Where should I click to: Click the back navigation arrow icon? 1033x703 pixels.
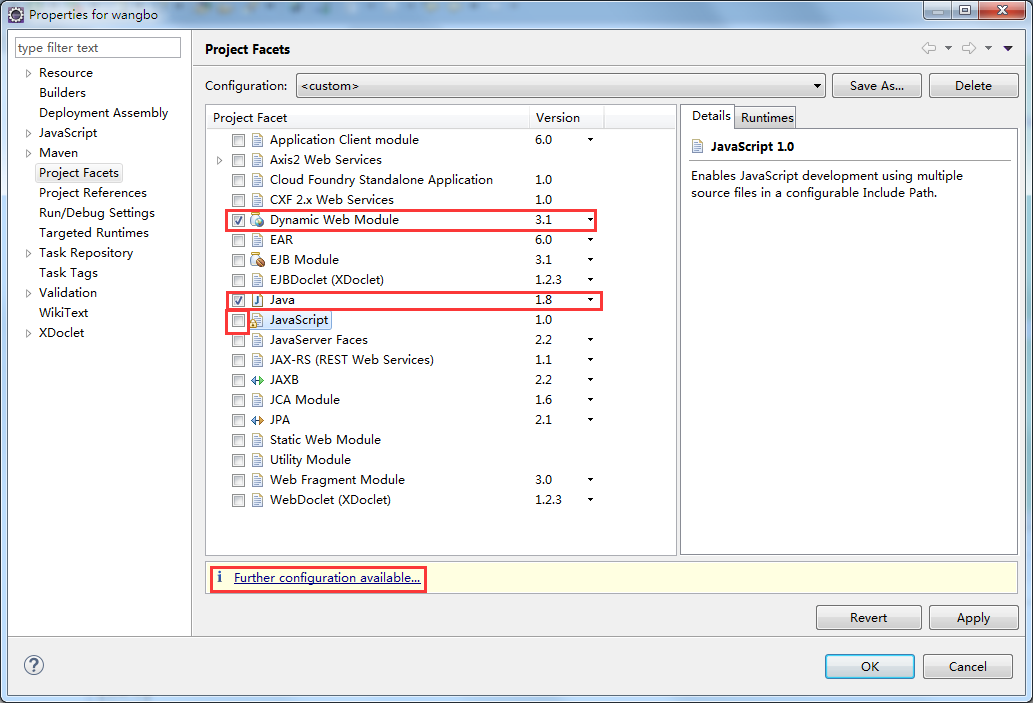928,49
